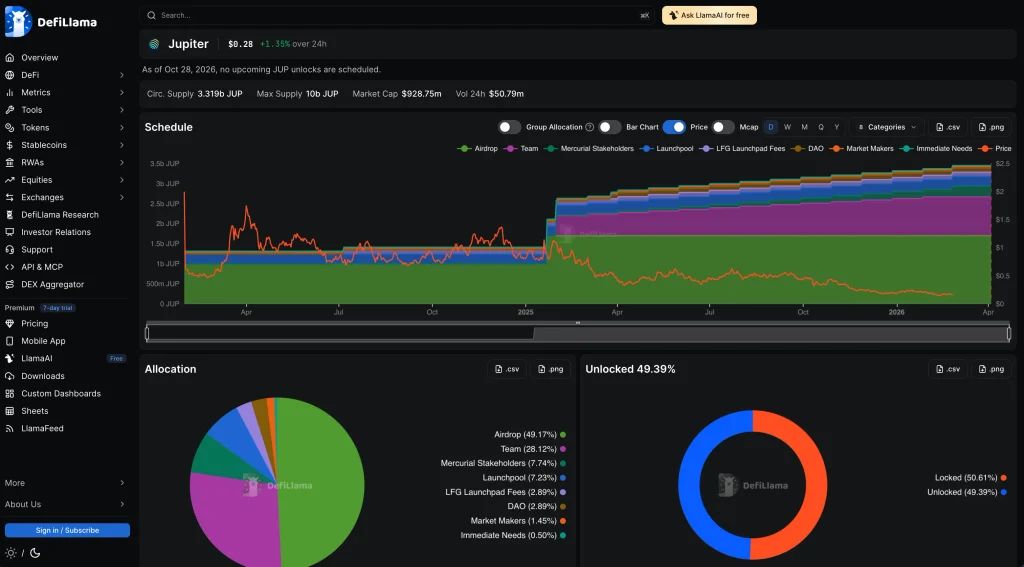Toggle the Group Allocation switch
The height and width of the screenshot is (567, 1024).
pyautogui.click(x=509, y=127)
